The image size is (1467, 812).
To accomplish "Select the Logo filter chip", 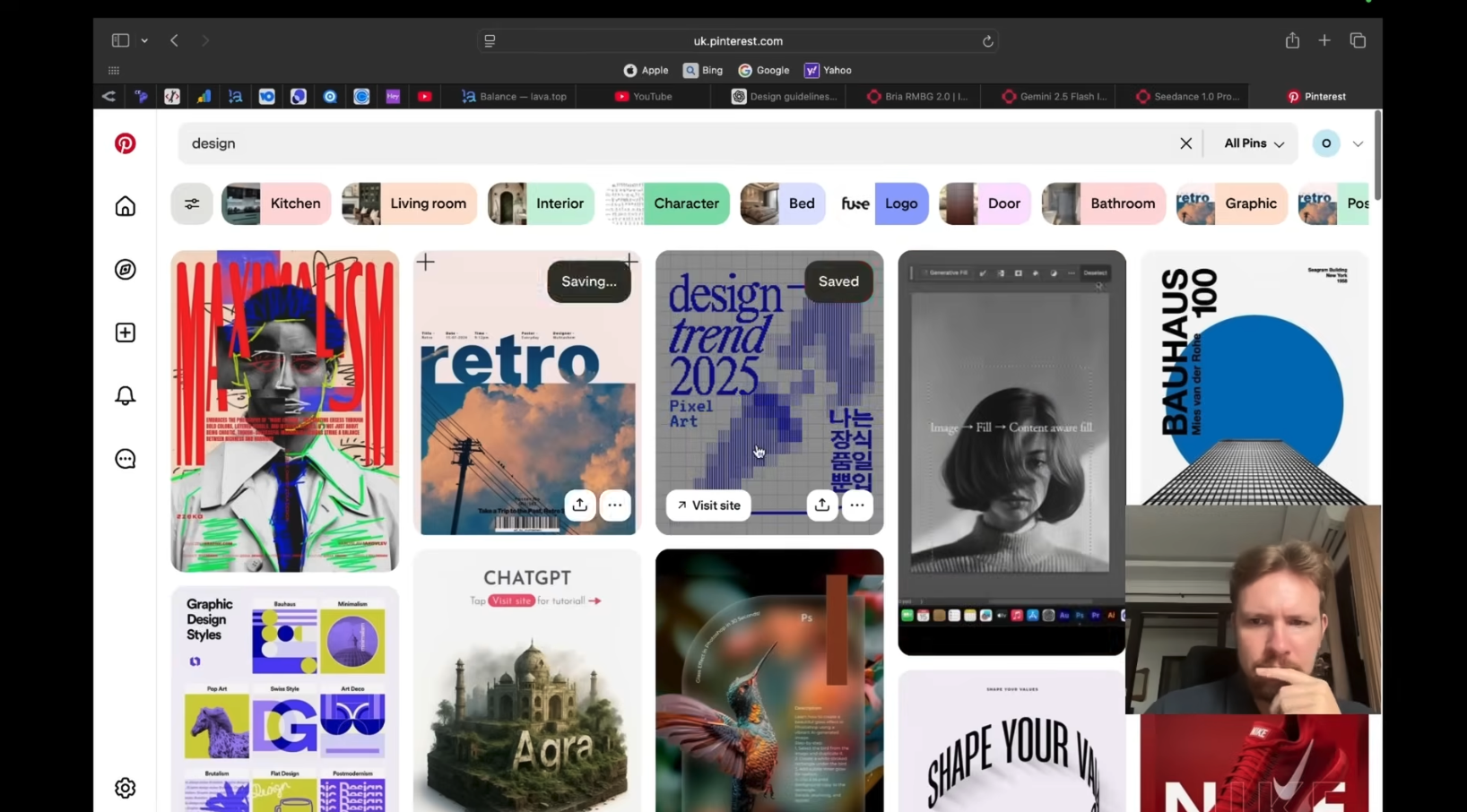I will [x=900, y=203].
